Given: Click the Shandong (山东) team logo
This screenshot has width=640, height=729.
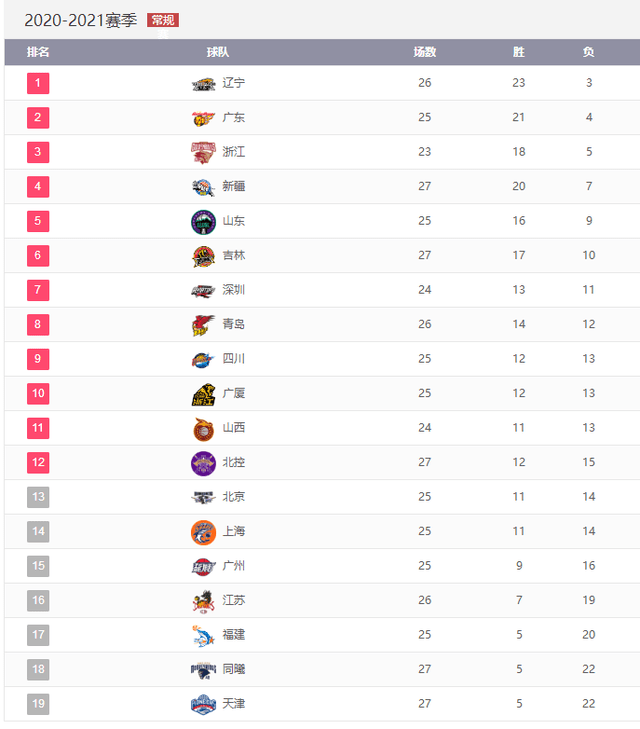Looking at the screenshot, I should [x=203, y=221].
